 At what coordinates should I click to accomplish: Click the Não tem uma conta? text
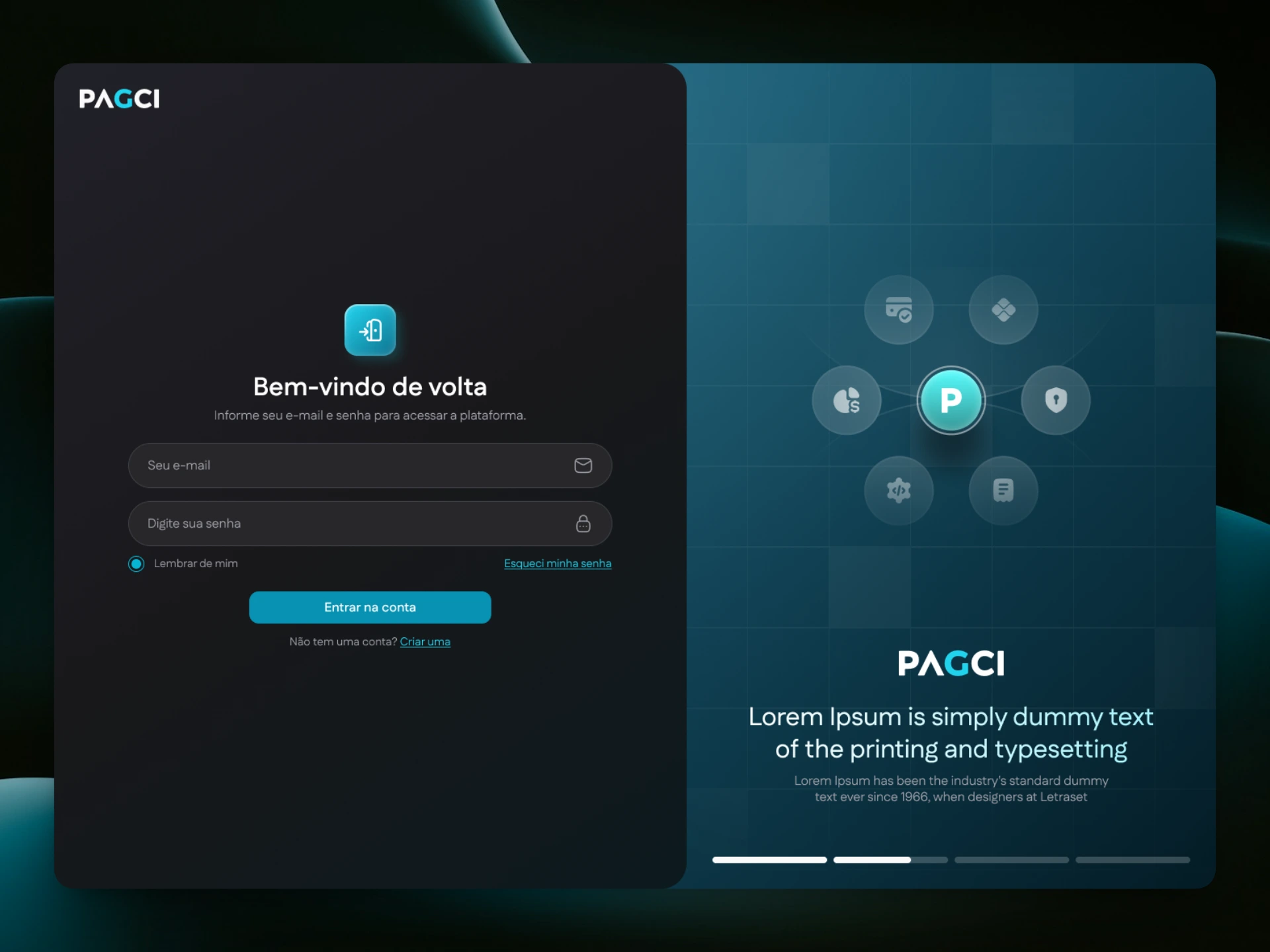tap(343, 641)
